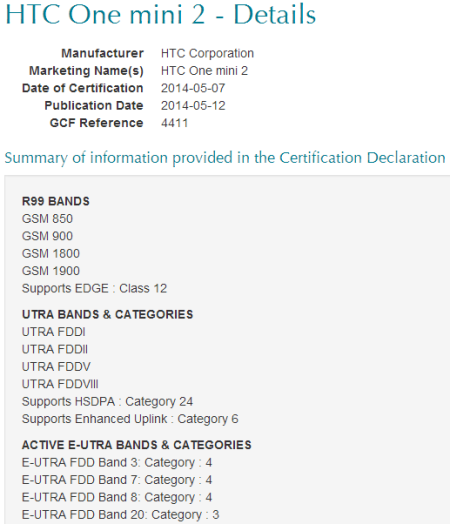Click the UTRA BANDS & CATEGORIES heading

108,314
